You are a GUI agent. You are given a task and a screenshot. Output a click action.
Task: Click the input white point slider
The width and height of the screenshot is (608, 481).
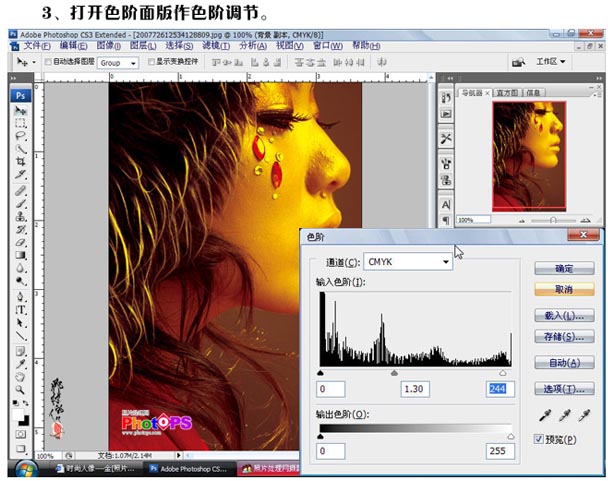point(503,373)
